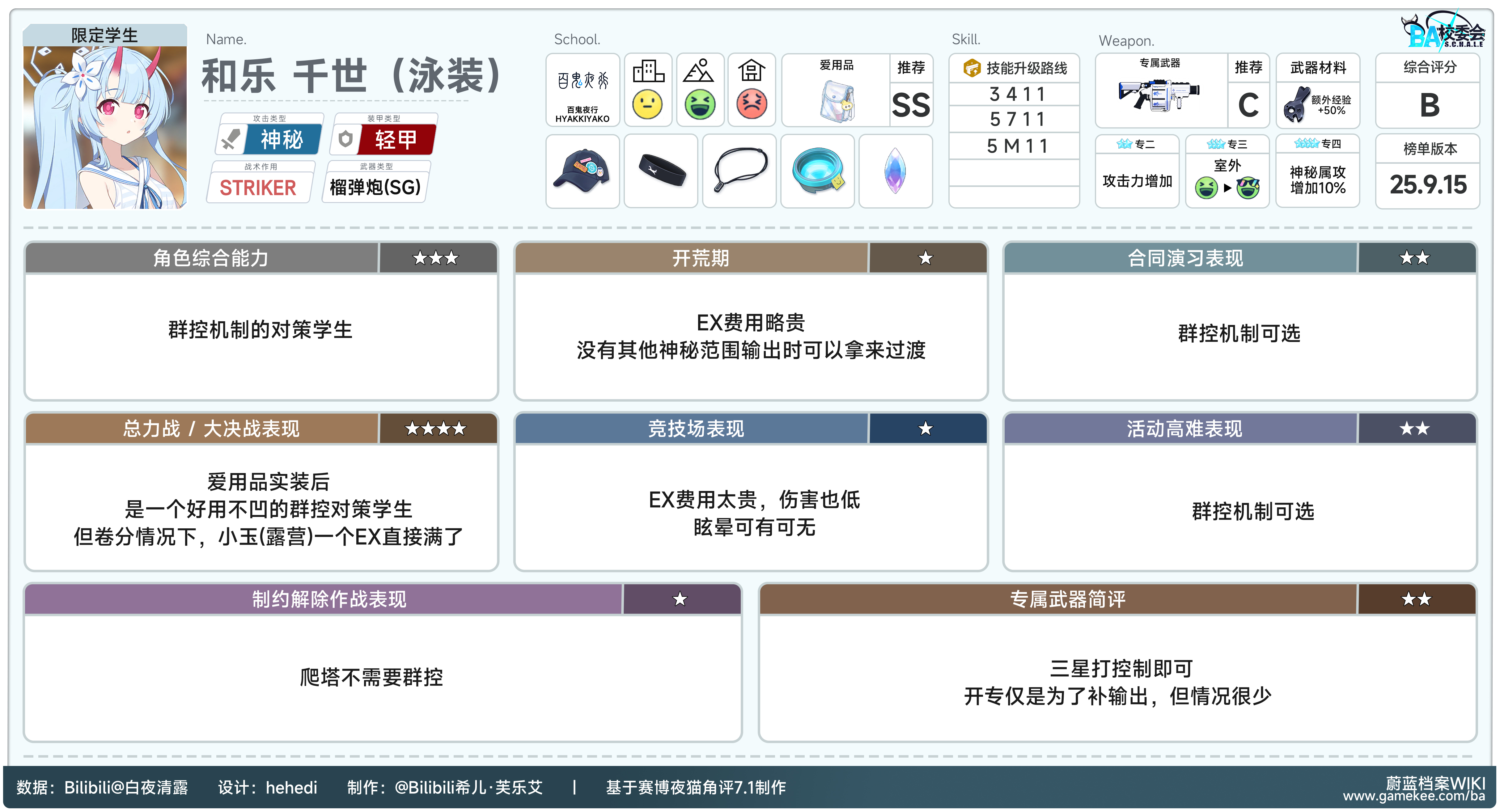This screenshot has width=1500, height=812.
Task: Click the 技能升级路线 skill header
Action: coord(1015,68)
